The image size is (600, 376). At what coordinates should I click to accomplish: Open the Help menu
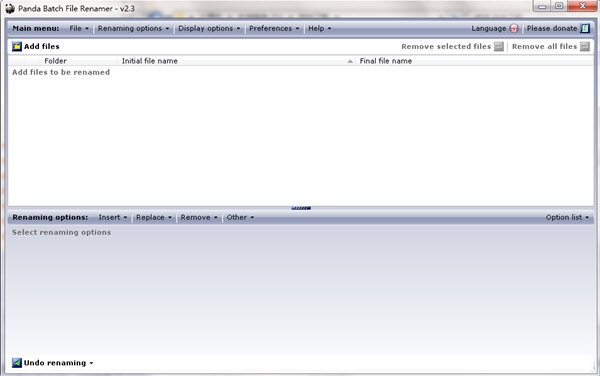[320, 28]
